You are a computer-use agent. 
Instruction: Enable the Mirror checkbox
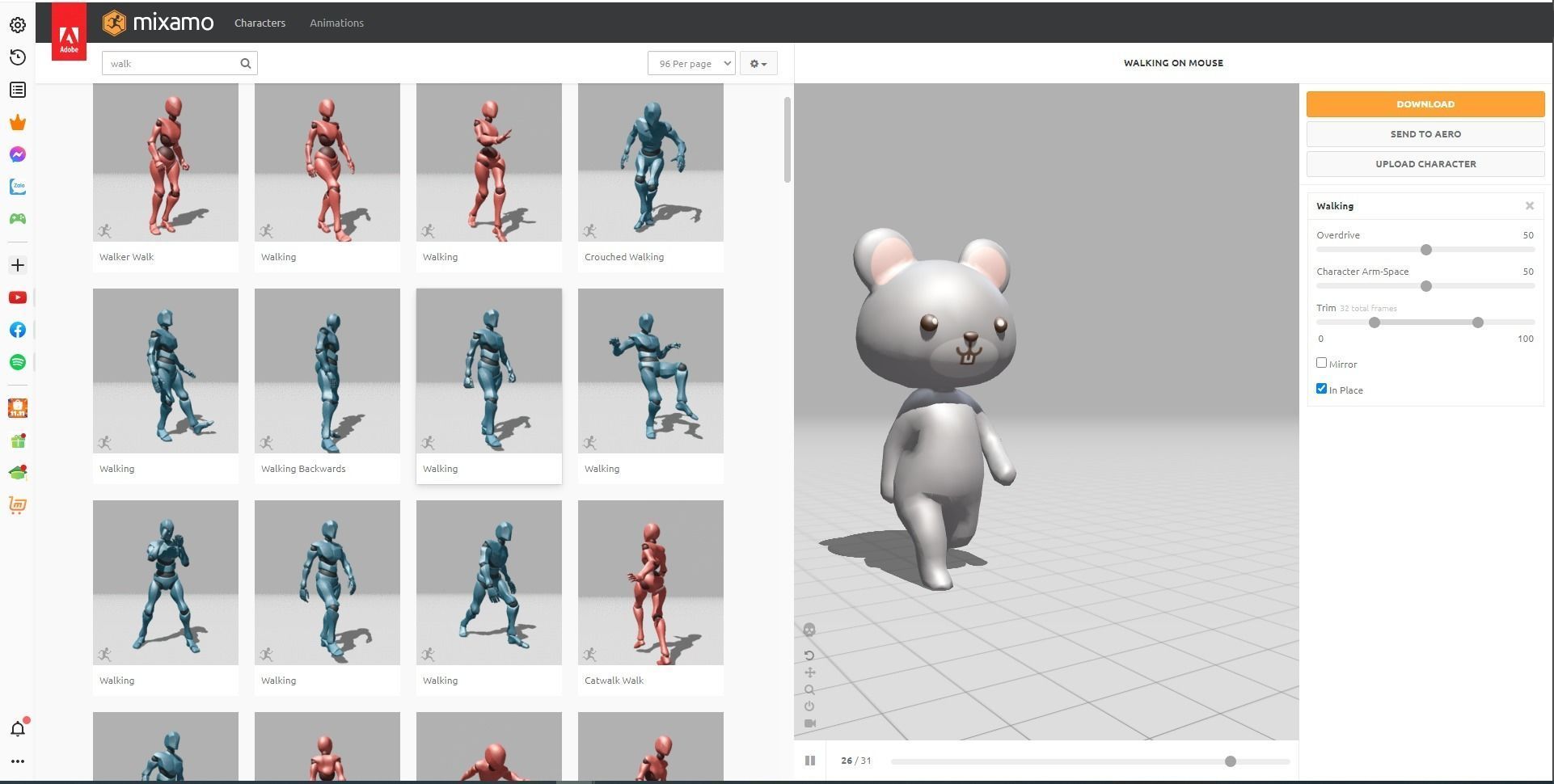click(x=1321, y=363)
